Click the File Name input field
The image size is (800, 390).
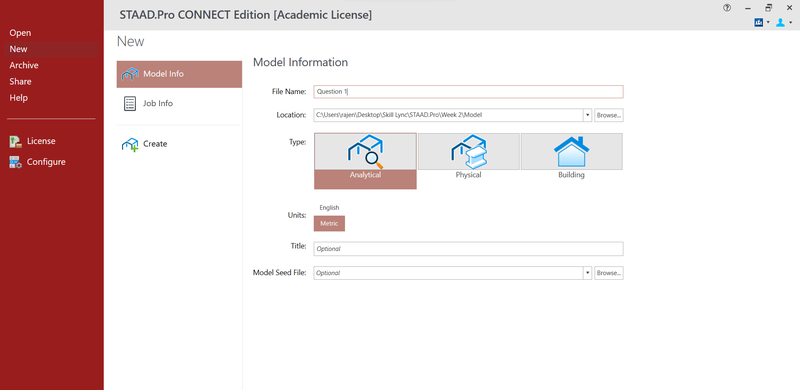point(468,92)
